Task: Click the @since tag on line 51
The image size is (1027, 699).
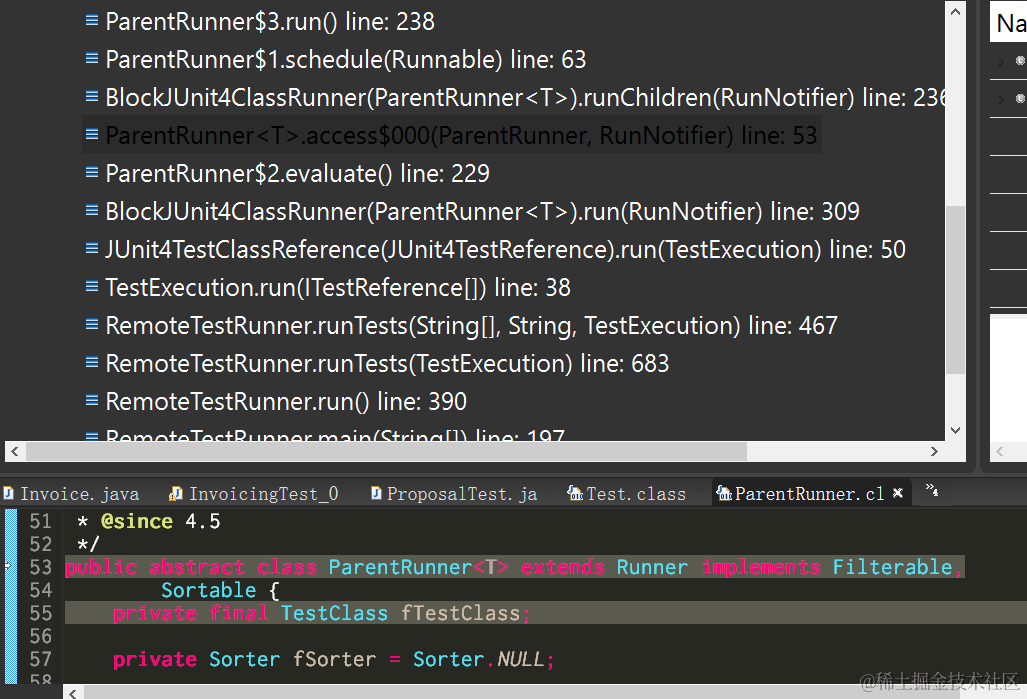Action: pyautogui.click(x=137, y=521)
